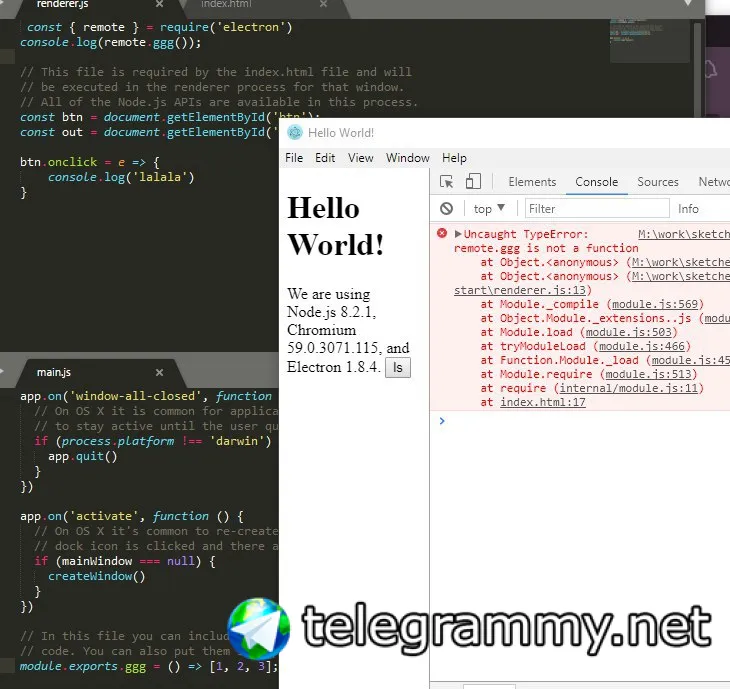The image size is (730, 689).
Task: Click the 'at Module.load' stack trace line
Action: [x=579, y=332]
